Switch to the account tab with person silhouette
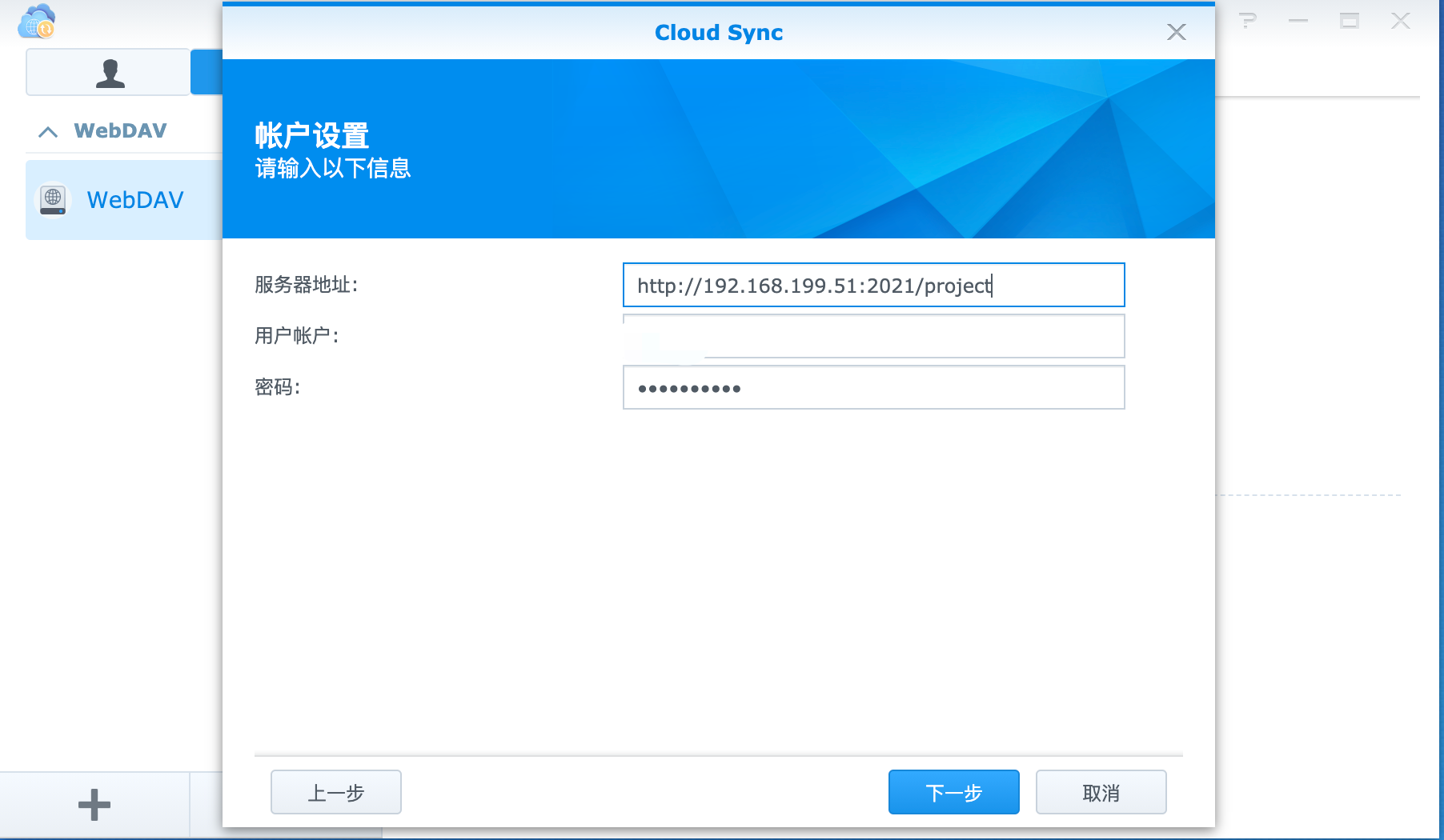 (109, 71)
